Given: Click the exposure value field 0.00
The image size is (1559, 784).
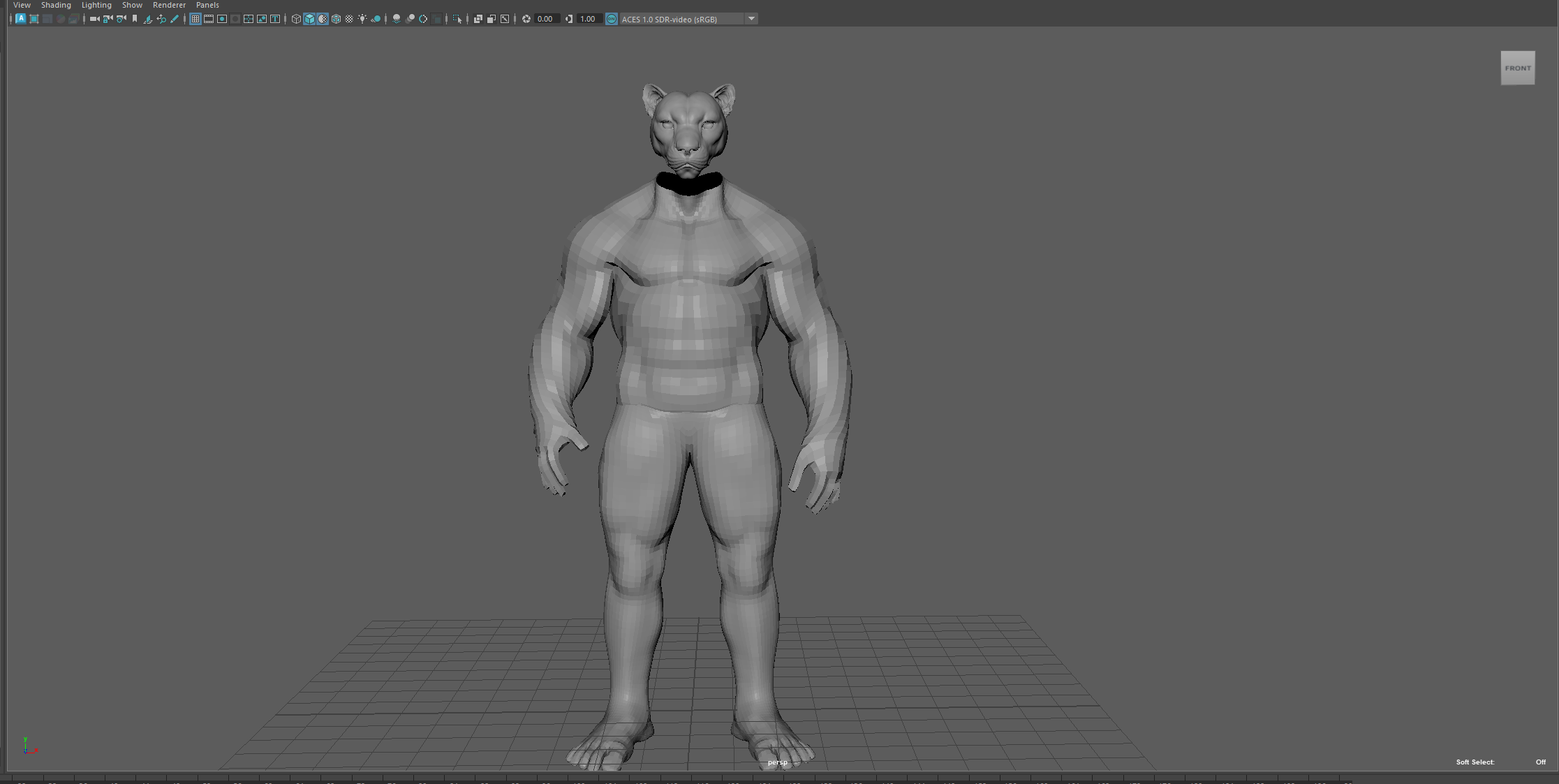Looking at the screenshot, I should coord(547,19).
